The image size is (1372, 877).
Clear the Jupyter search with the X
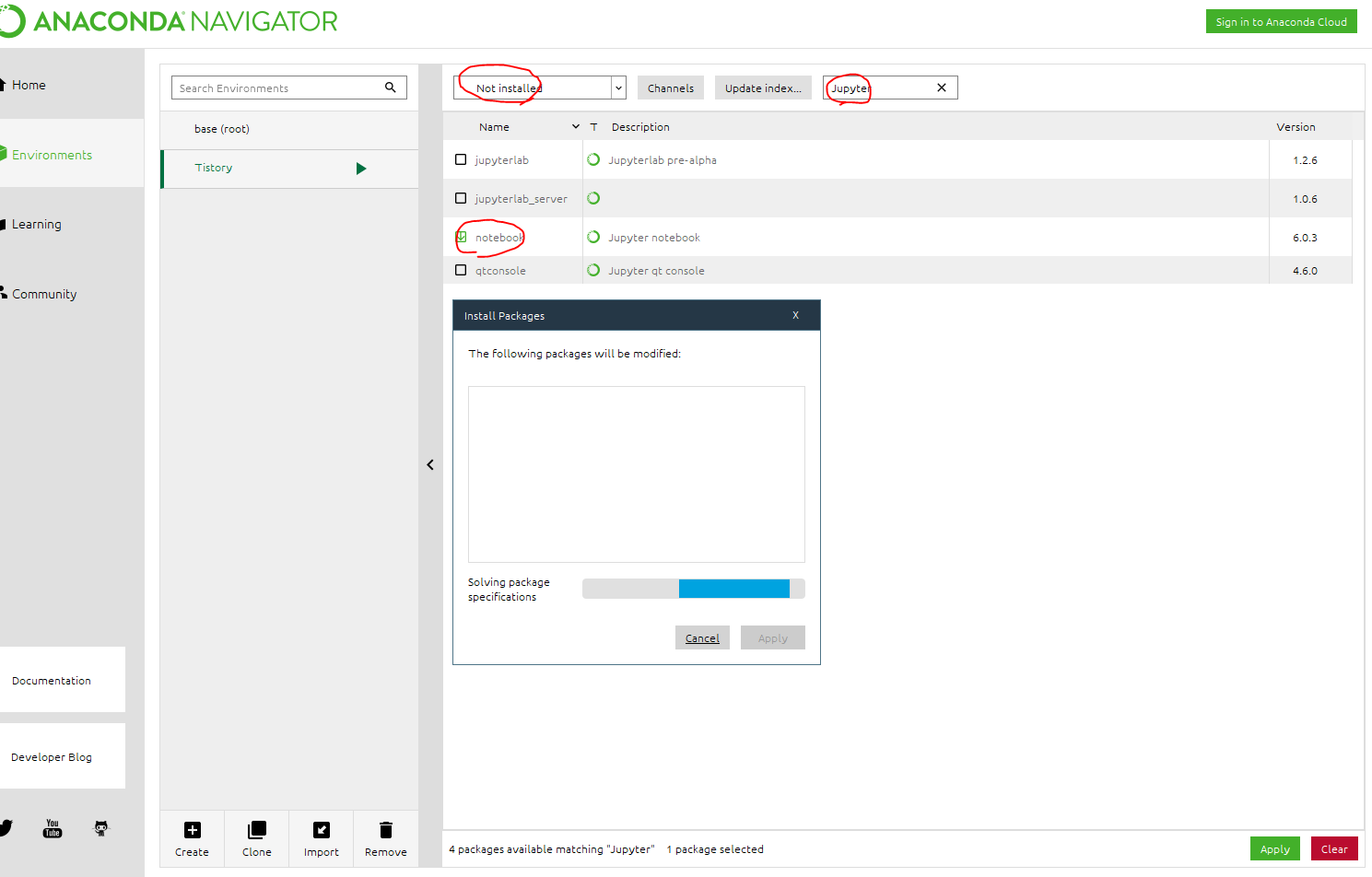pyautogui.click(x=942, y=88)
